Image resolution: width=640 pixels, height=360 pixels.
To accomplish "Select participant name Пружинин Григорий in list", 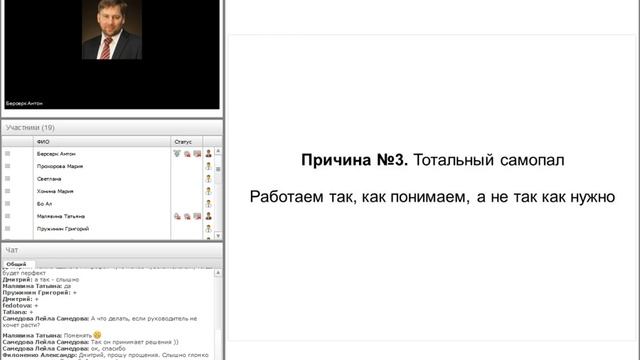I will point(62,229).
